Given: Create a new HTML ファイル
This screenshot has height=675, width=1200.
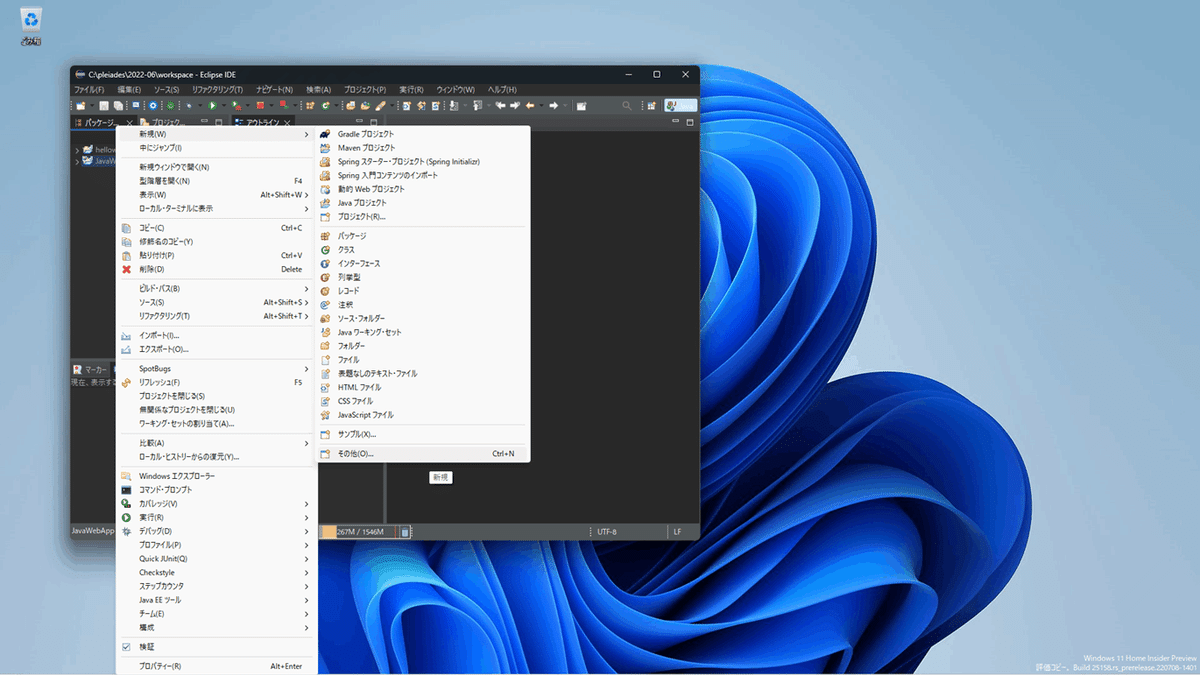Looking at the screenshot, I should pos(423,387).
